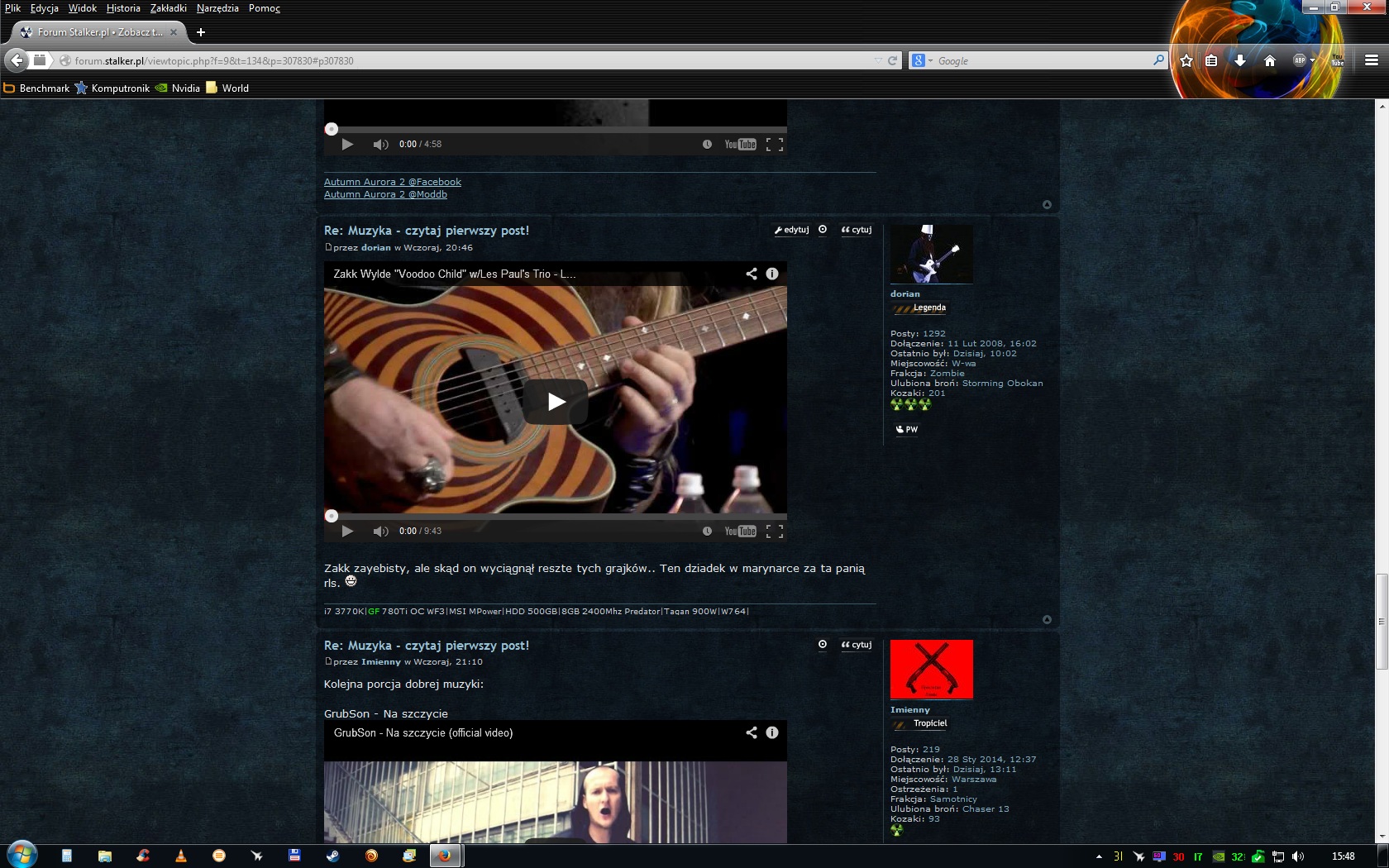Open the Firefox hamburger menu
Image resolution: width=1389 pixels, height=868 pixels.
tap(1371, 60)
